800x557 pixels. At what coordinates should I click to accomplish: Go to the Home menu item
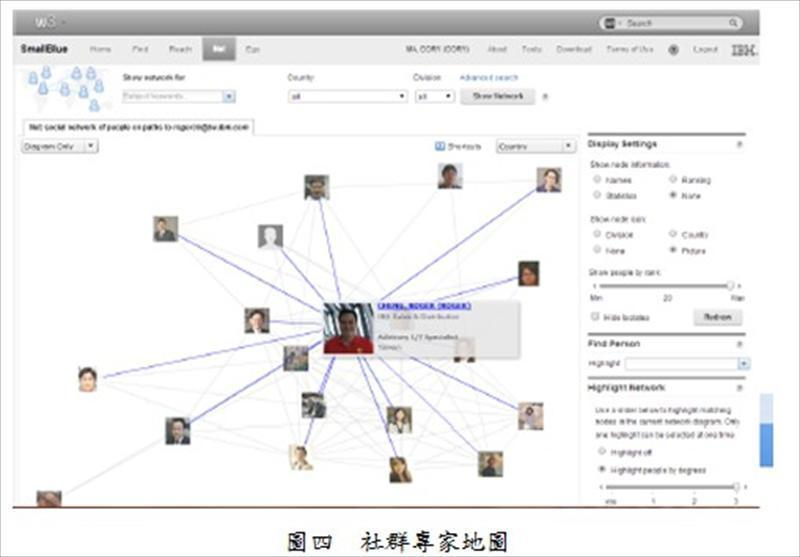point(101,49)
